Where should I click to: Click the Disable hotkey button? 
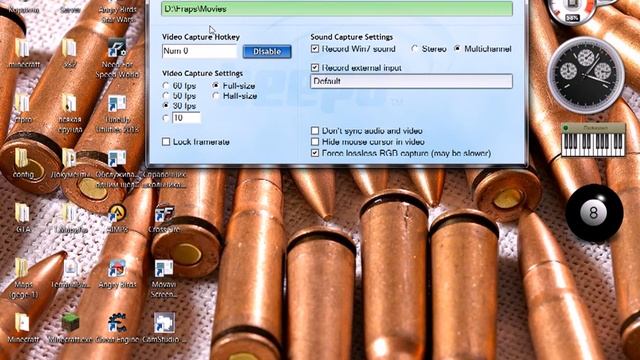[267, 51]
